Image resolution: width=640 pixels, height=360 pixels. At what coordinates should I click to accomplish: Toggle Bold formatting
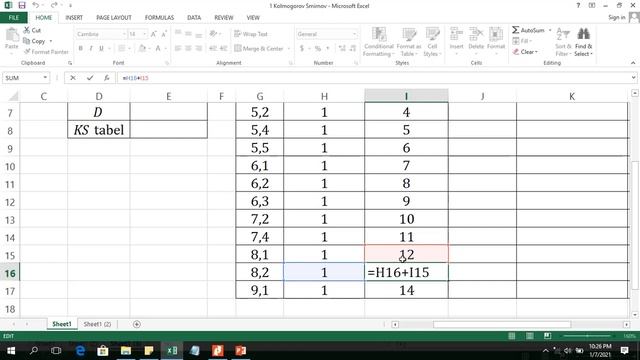point(80,48)
